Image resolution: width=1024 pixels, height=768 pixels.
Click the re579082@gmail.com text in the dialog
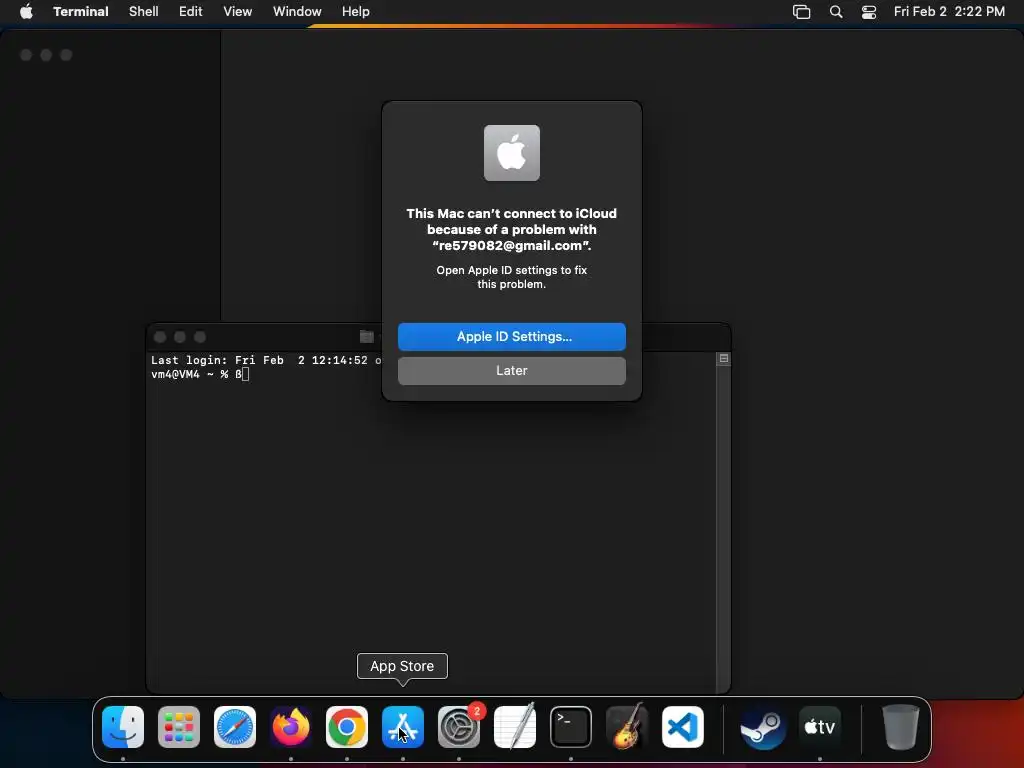(512, 246)
